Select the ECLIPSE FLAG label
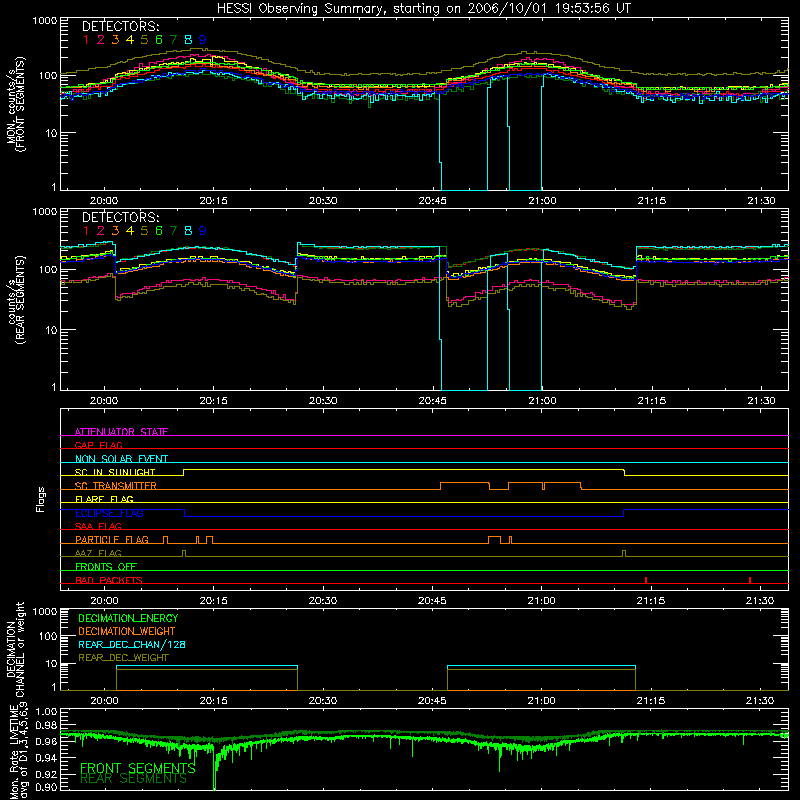The width and height of the screenshot is (800, 800). (x=109, y=513)
